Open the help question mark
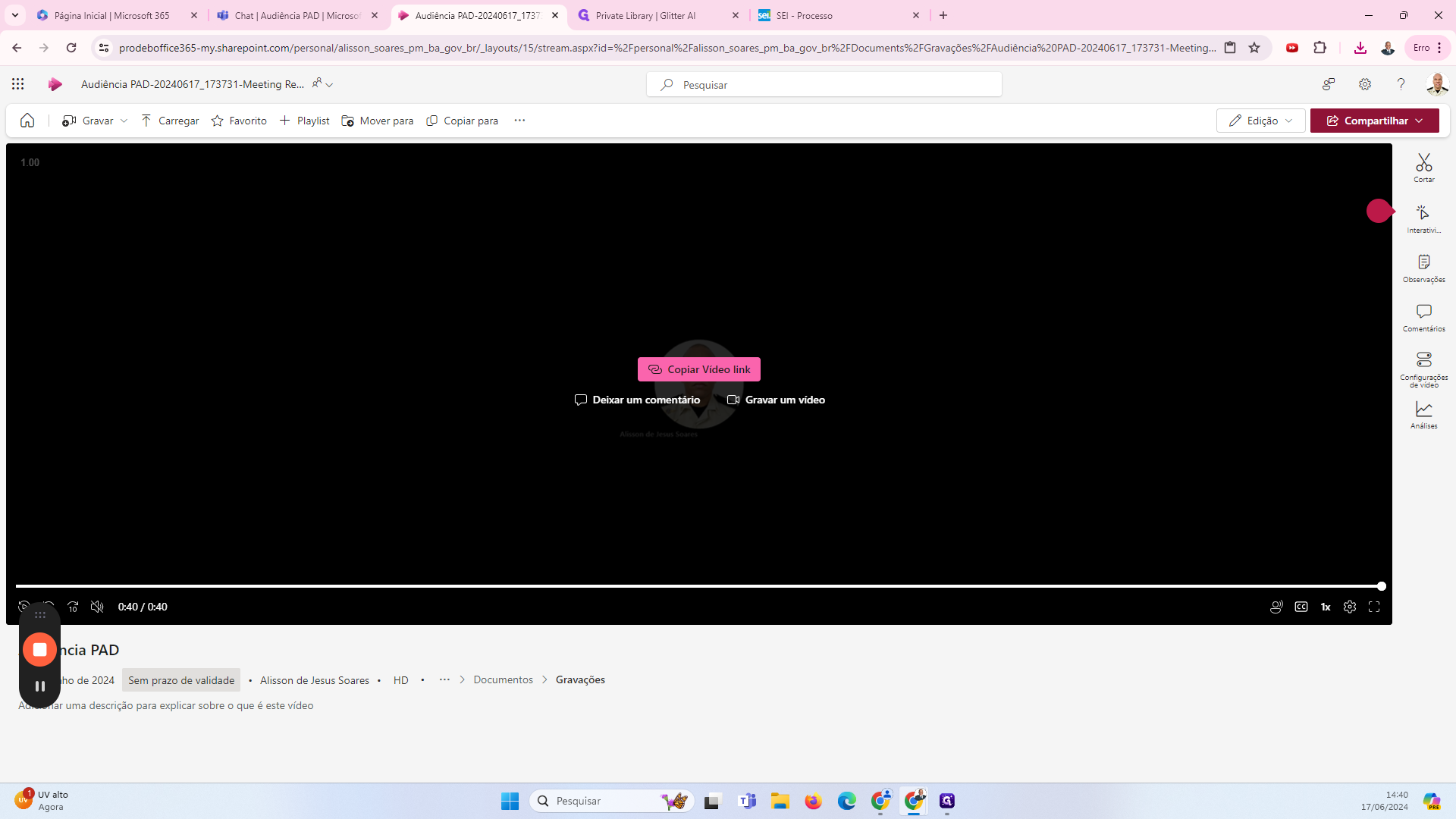The width and height of the screenshot is (1456, 819). tap(1401, 84)
